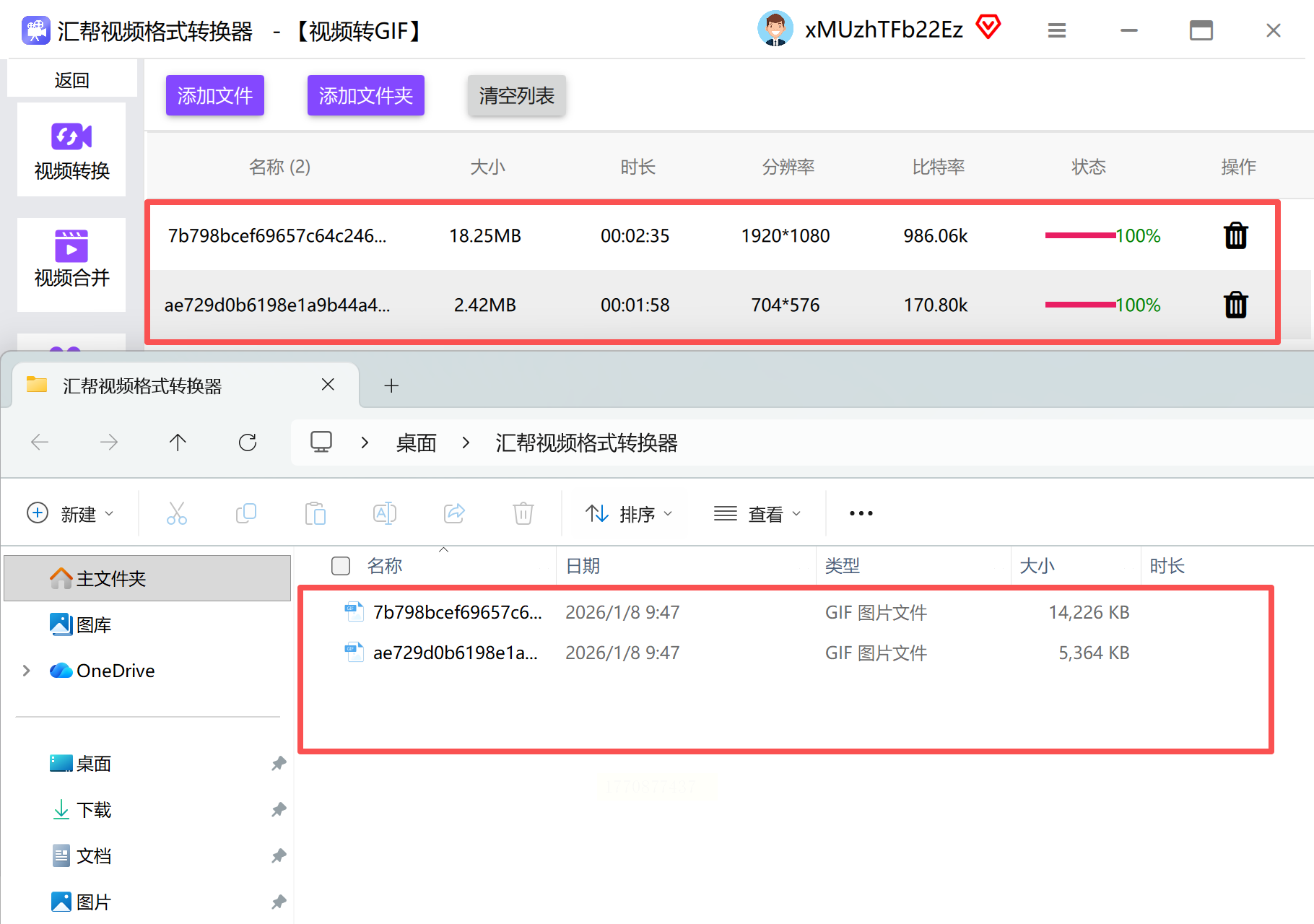Click the share icon in explorer toolbar
The image size is (1314, 924).
[x=454, y=513]
